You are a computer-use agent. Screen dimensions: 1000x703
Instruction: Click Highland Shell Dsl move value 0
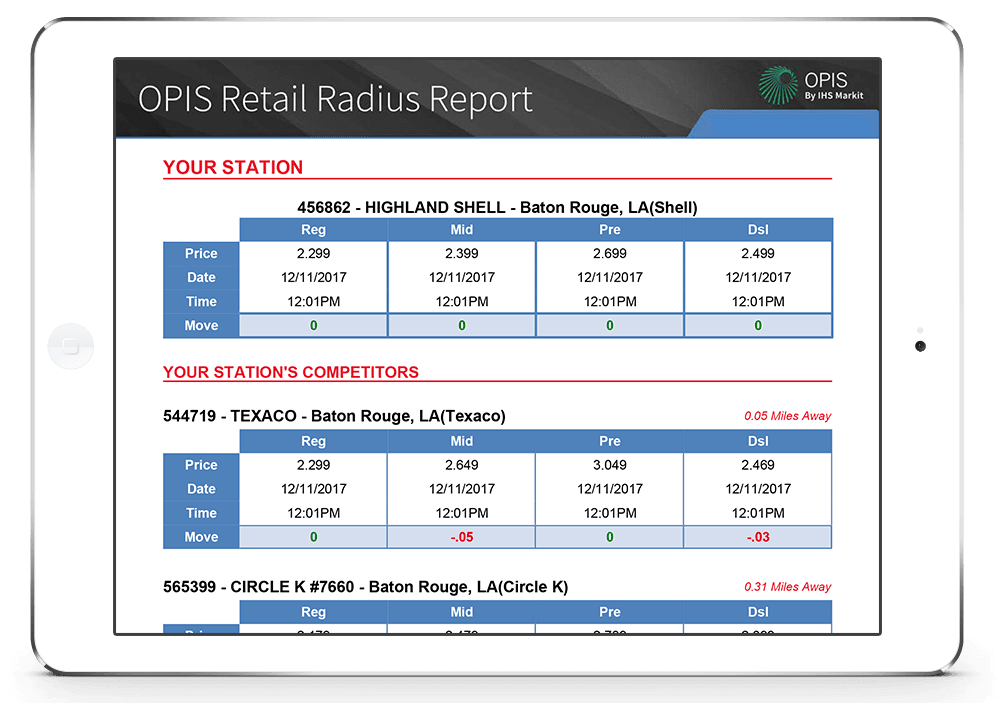tap(758, 325)
